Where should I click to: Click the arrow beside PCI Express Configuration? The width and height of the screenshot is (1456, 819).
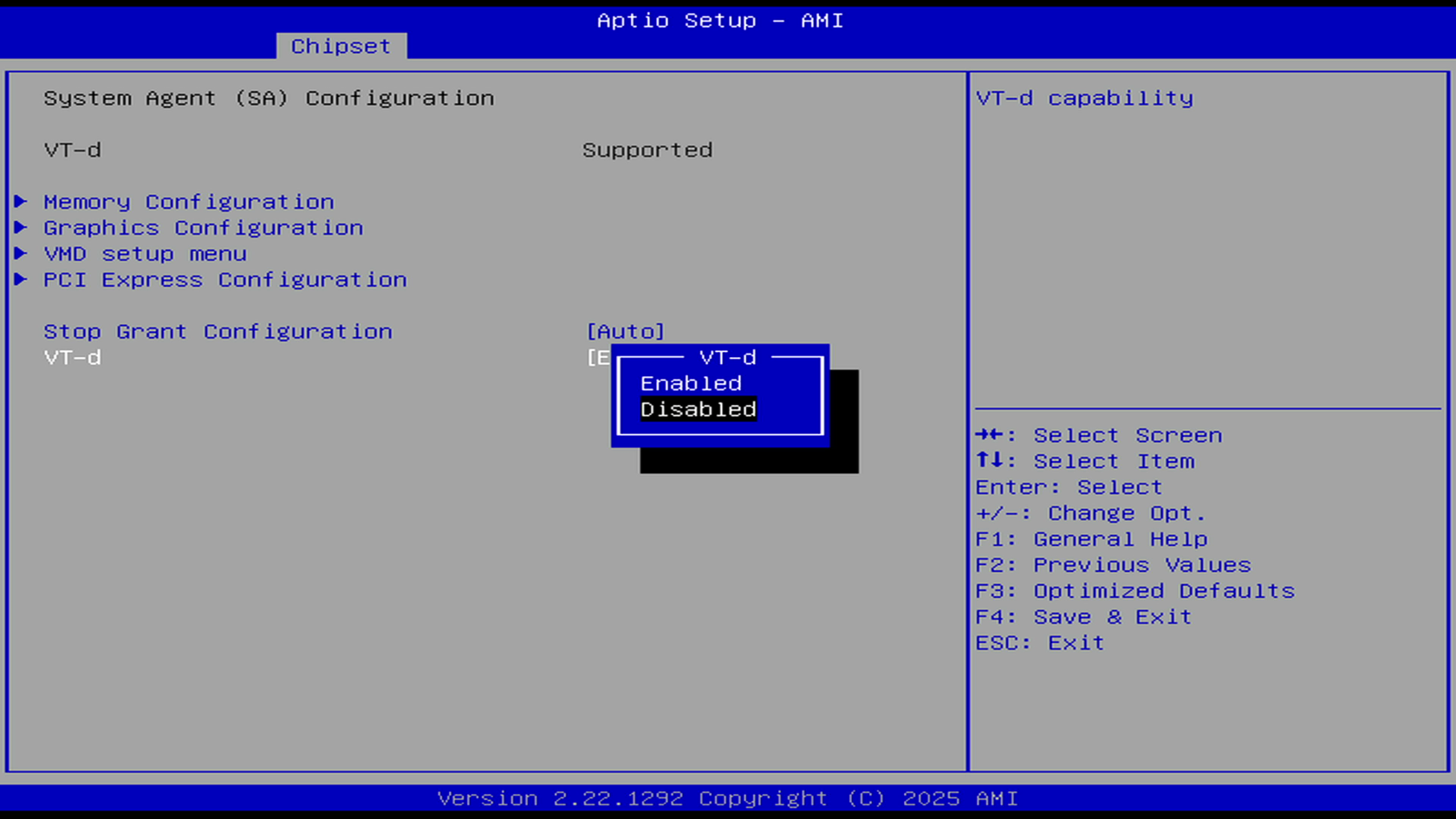pos(21,279)
